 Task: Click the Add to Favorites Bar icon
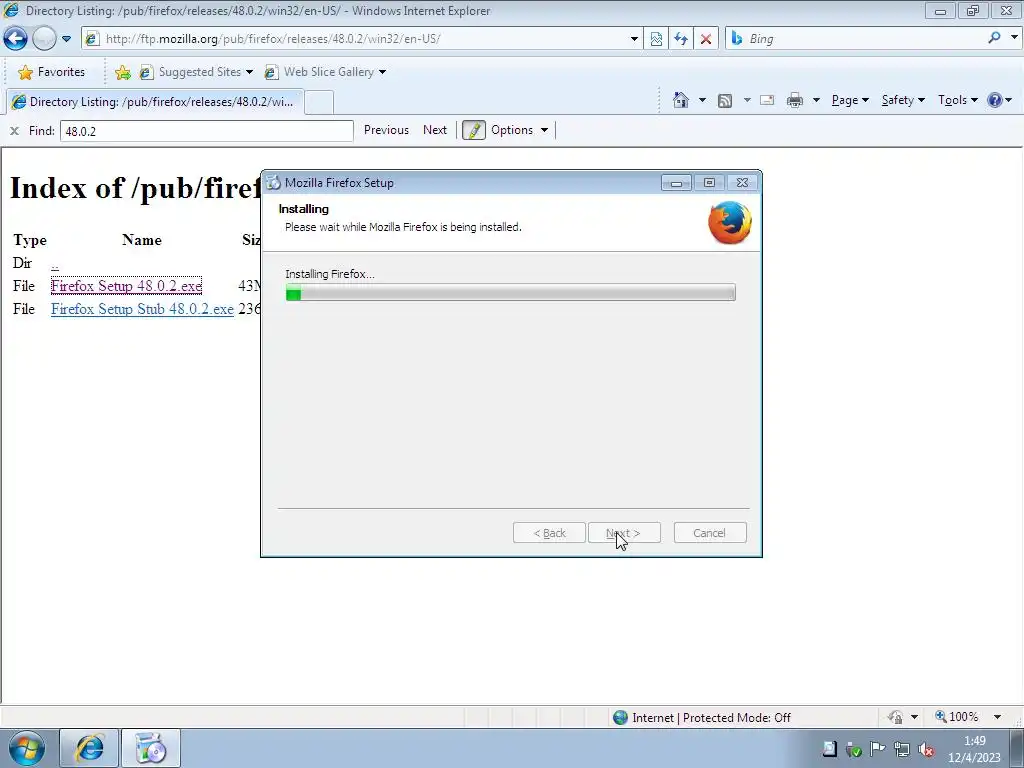point(122,72)
